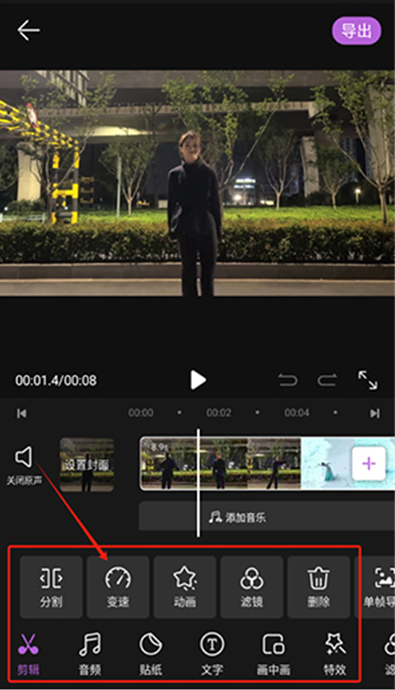Open the 滤镜 filter tool
This screenshot has width=395, height=690.
click(x=252, y=587)
